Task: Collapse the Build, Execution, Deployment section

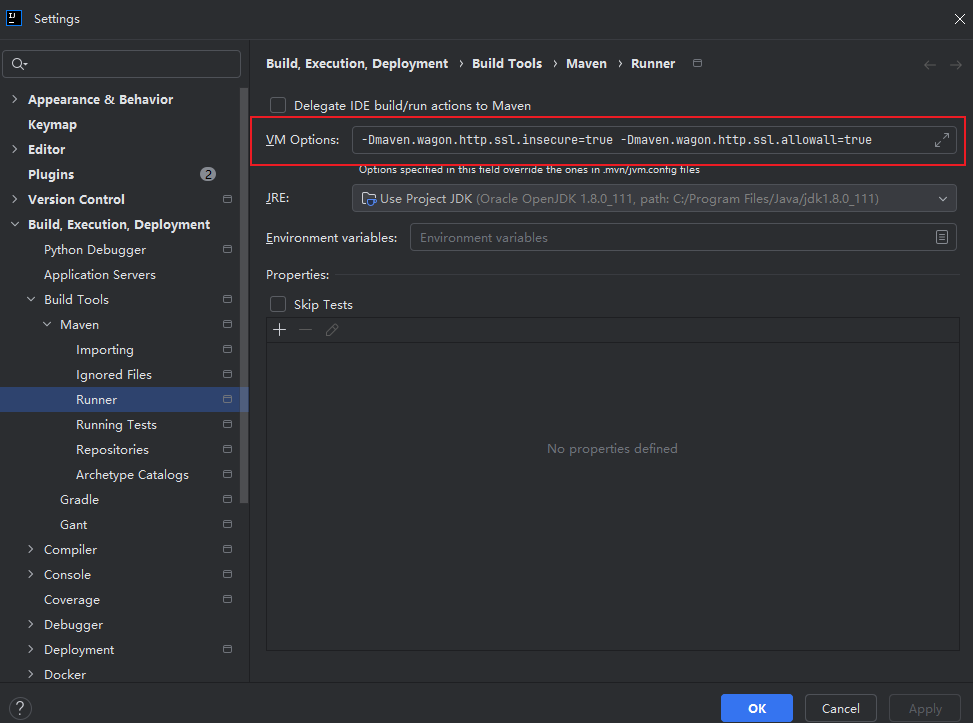Action: (x=15, y=224)
